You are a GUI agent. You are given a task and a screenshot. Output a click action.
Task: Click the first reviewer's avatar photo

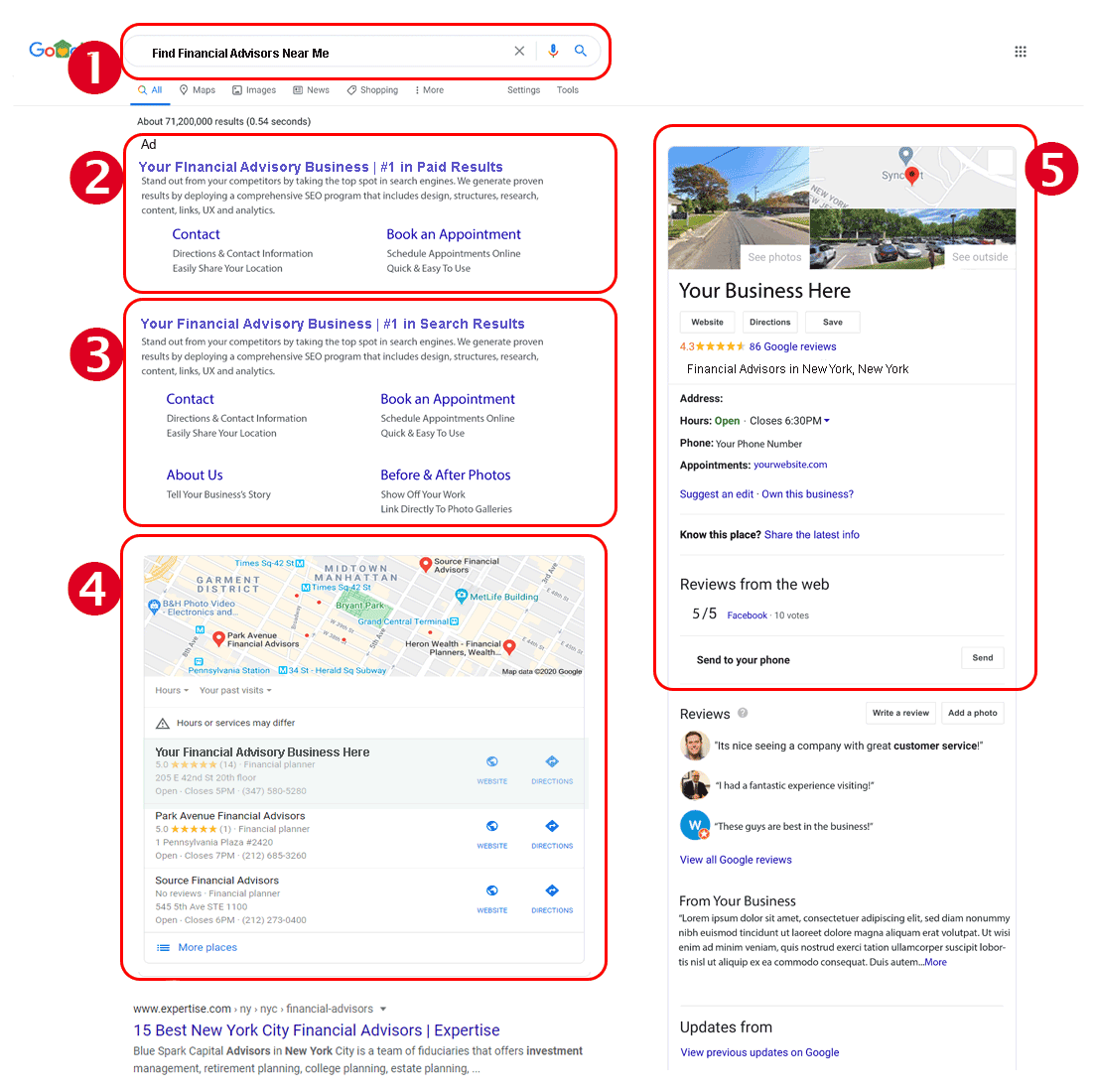pyautogui.click(x=694, y=746)
